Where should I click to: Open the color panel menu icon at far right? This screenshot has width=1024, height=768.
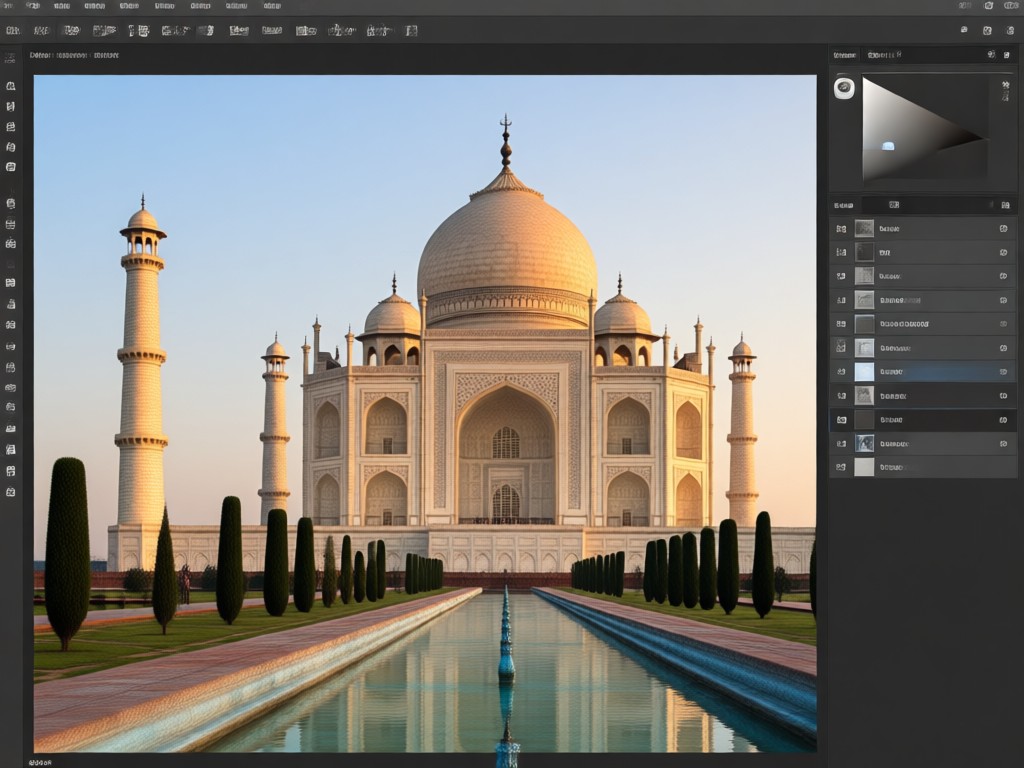click(1007, 56)
